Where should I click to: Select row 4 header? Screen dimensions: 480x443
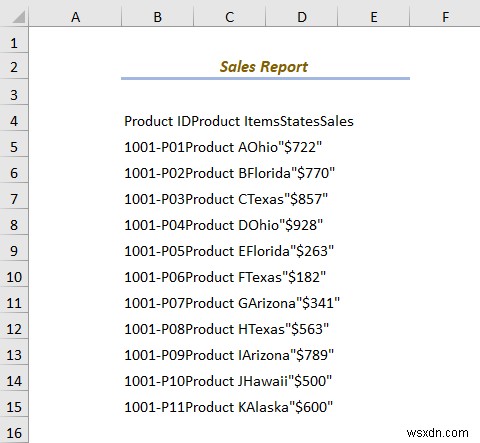pos(14,121)
